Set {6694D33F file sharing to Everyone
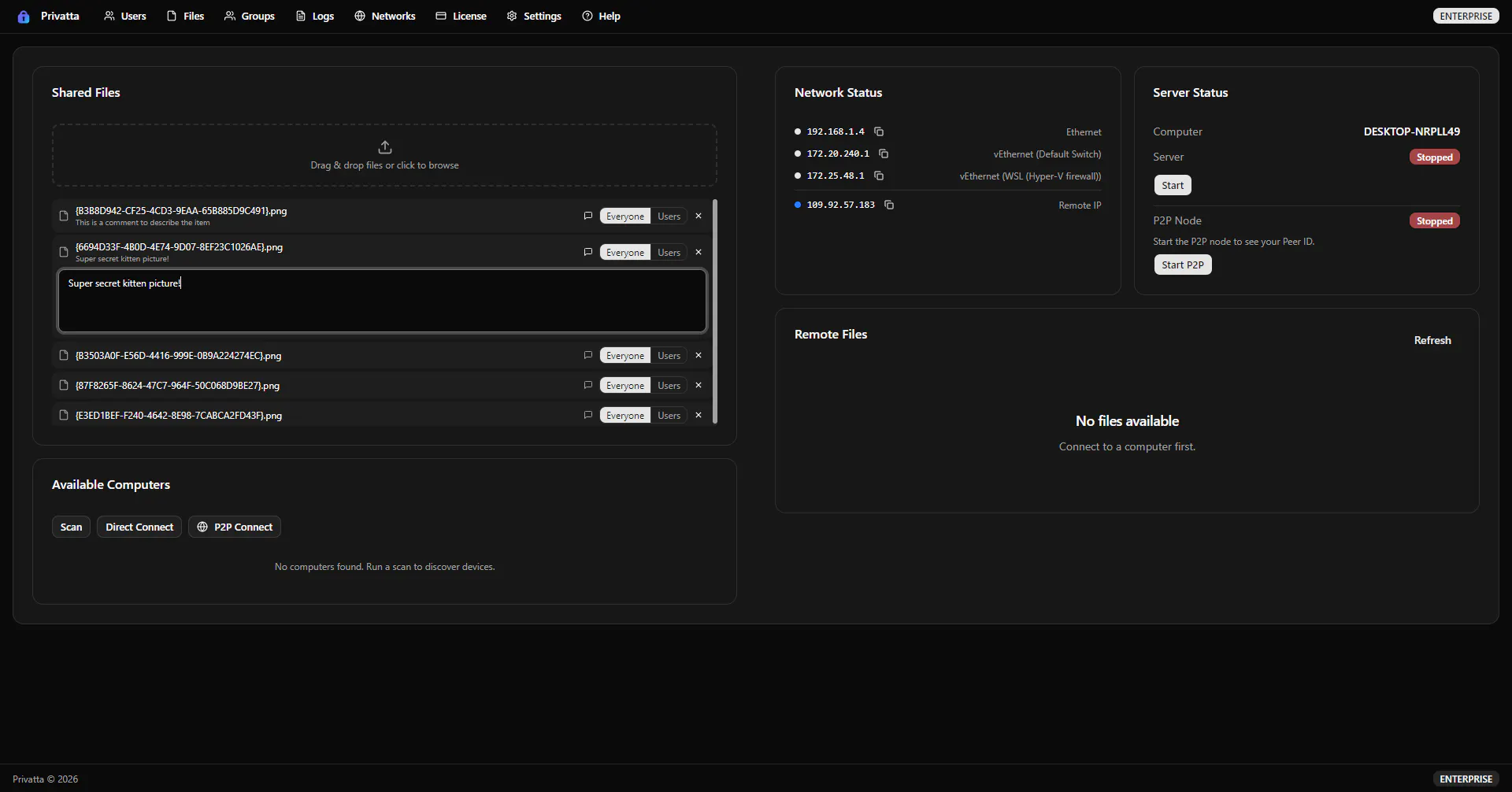 pyautogui.click(x=625, y=252)
